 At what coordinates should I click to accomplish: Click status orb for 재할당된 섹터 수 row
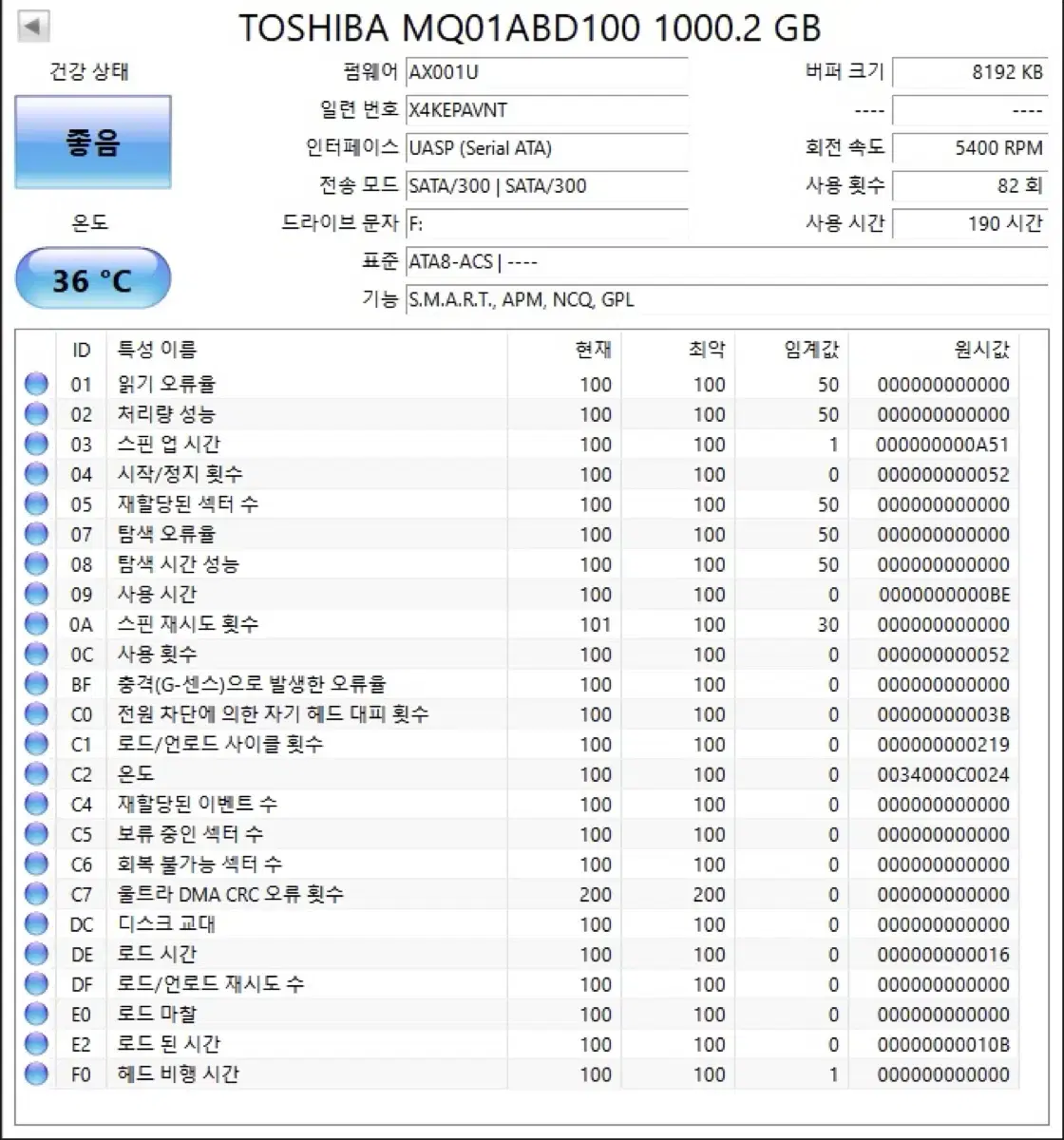[x=36, y=504]
